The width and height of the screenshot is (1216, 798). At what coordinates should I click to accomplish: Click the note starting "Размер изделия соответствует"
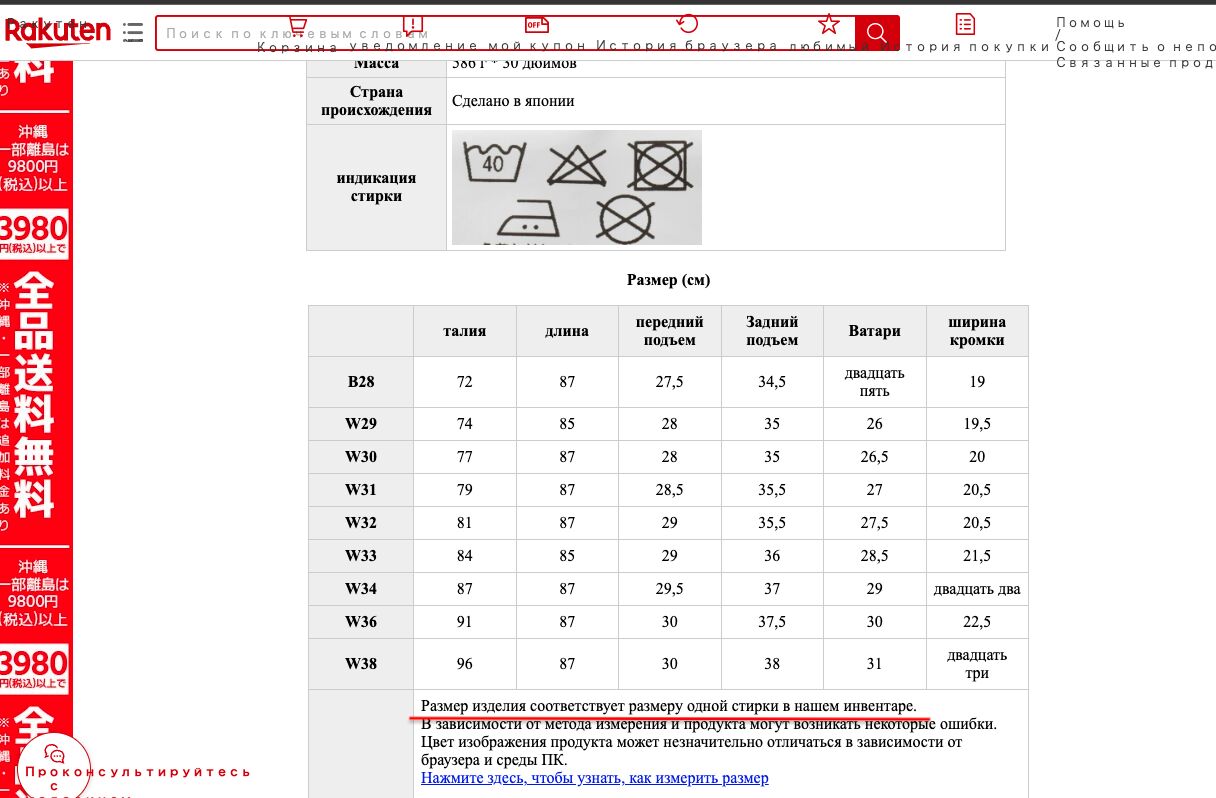tap(668, 706)
